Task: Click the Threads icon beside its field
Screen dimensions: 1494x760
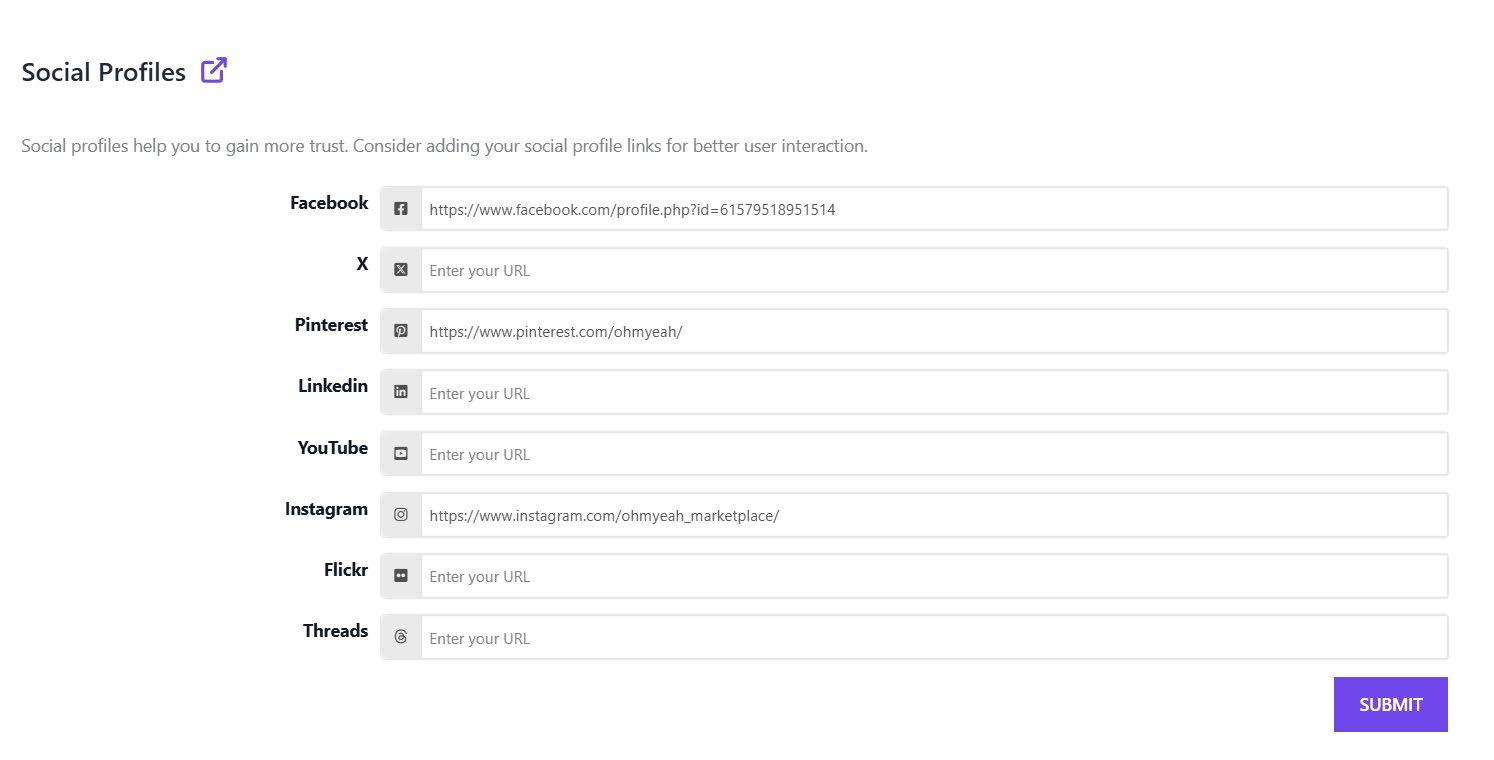Action: click(x=401, y=637)
